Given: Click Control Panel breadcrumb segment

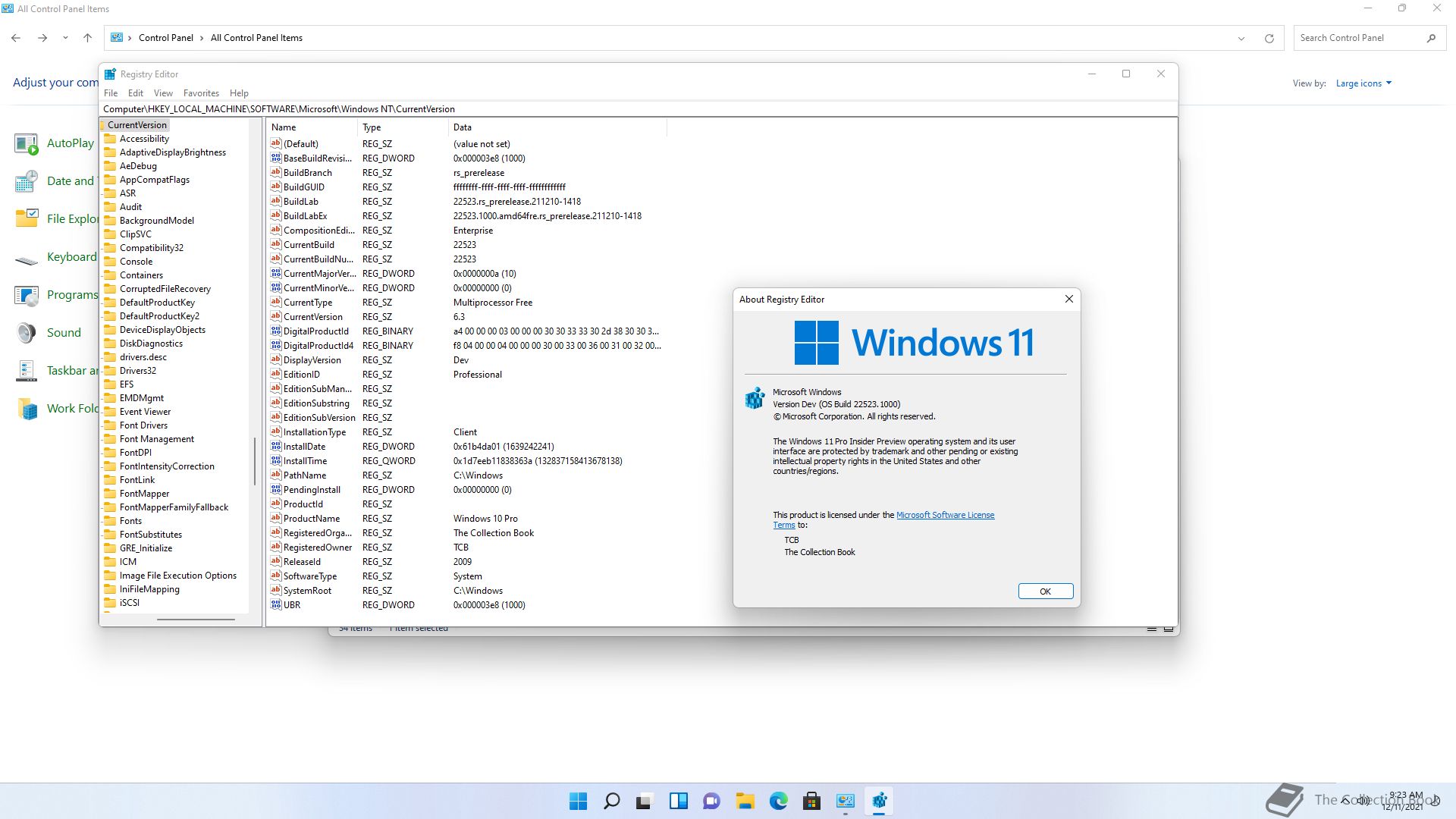Looking at the screenshot, I should point(165,38).
